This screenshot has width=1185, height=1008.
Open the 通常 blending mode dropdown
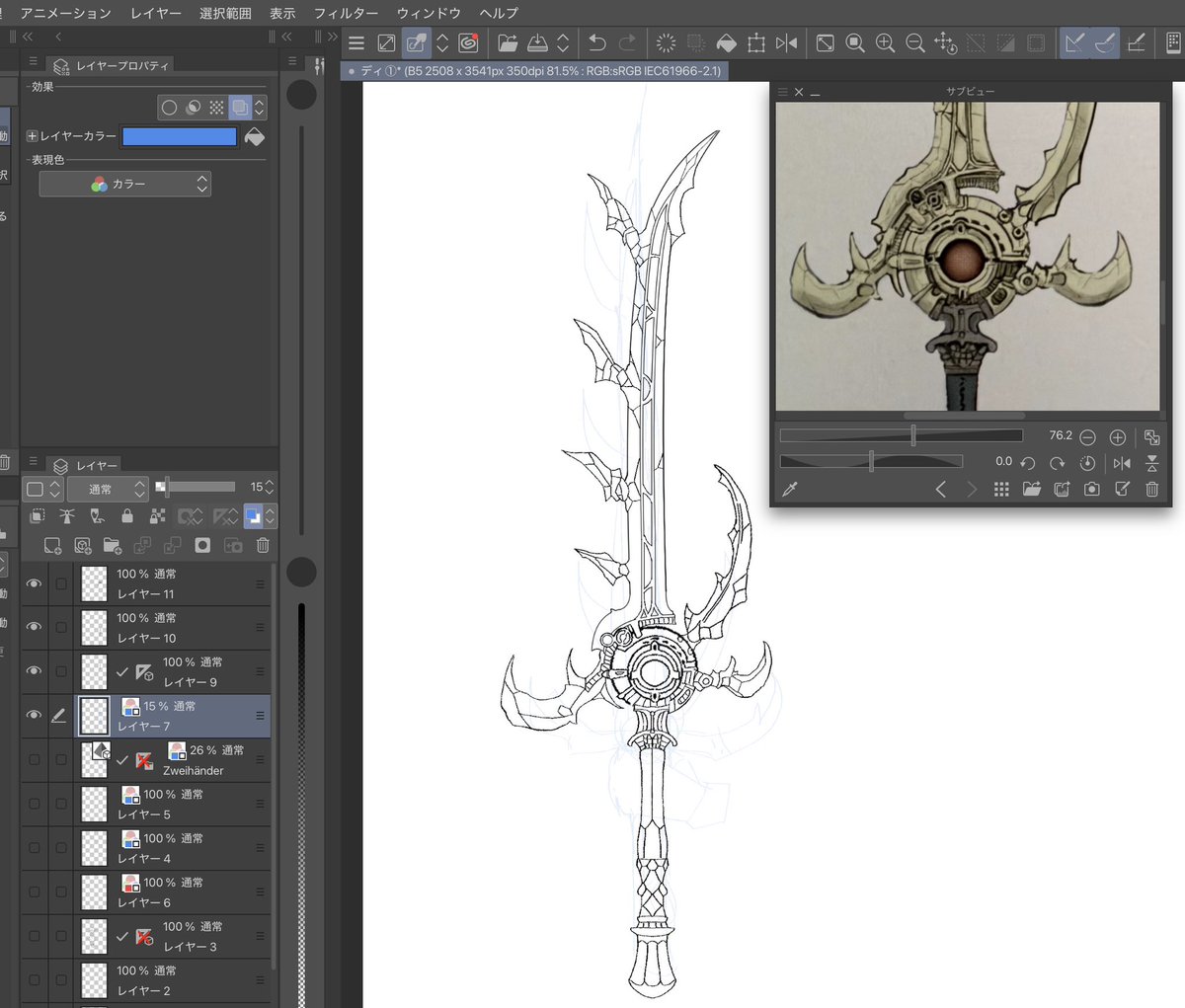pyautogui.click(x=108, y=489)
